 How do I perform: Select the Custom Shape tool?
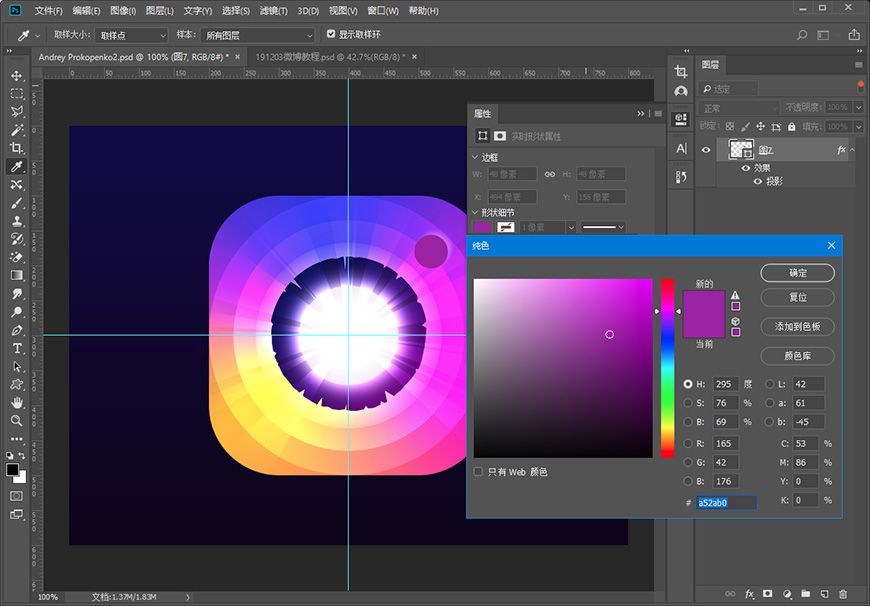pos(17,384)
